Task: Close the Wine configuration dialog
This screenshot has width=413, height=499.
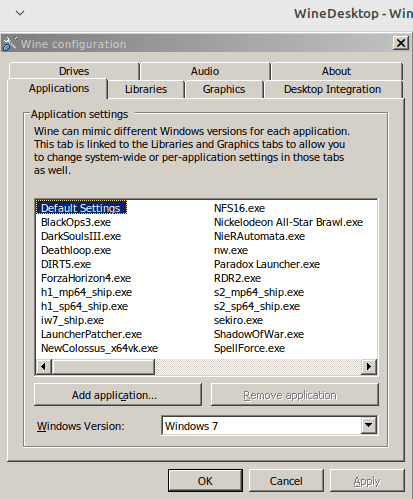Action: coord(400,43)
